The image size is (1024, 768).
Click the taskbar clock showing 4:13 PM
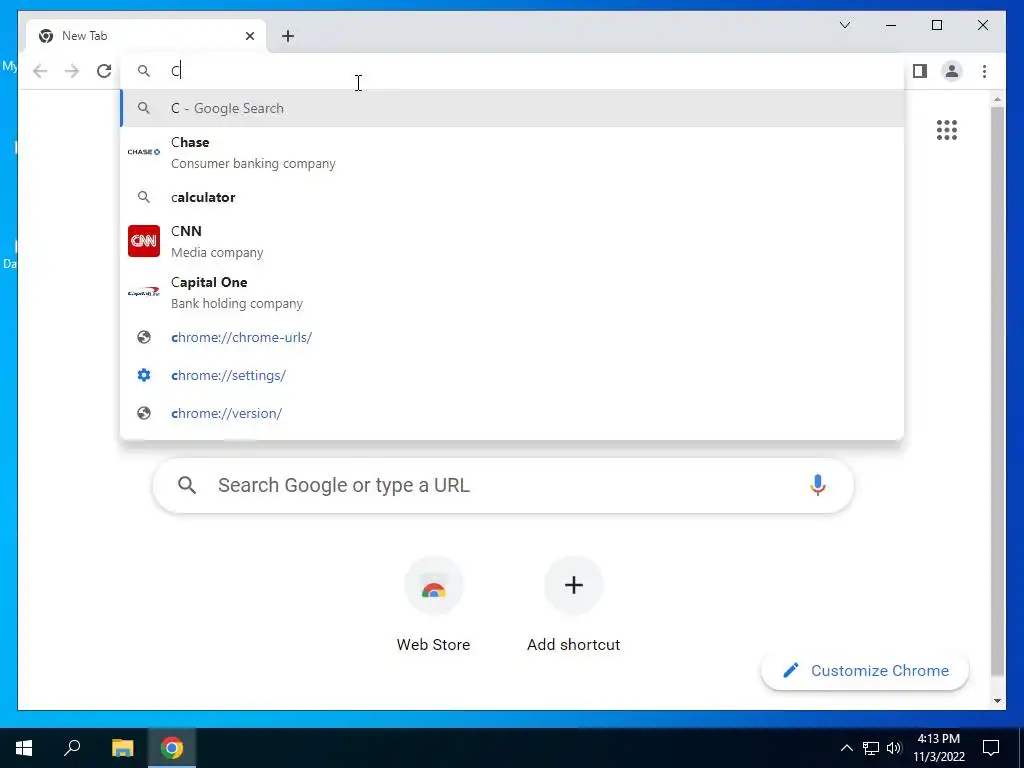pyautogui.click(x=938, y=748)
